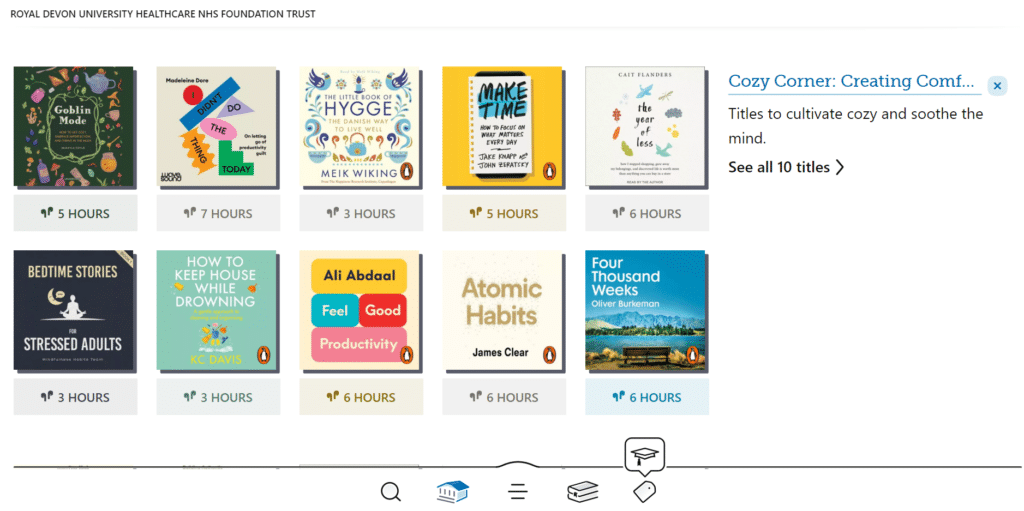The width and height of the screenshot is (1024, 511).
Task: Open the search magnifier icon
Action: coord(391,492)
